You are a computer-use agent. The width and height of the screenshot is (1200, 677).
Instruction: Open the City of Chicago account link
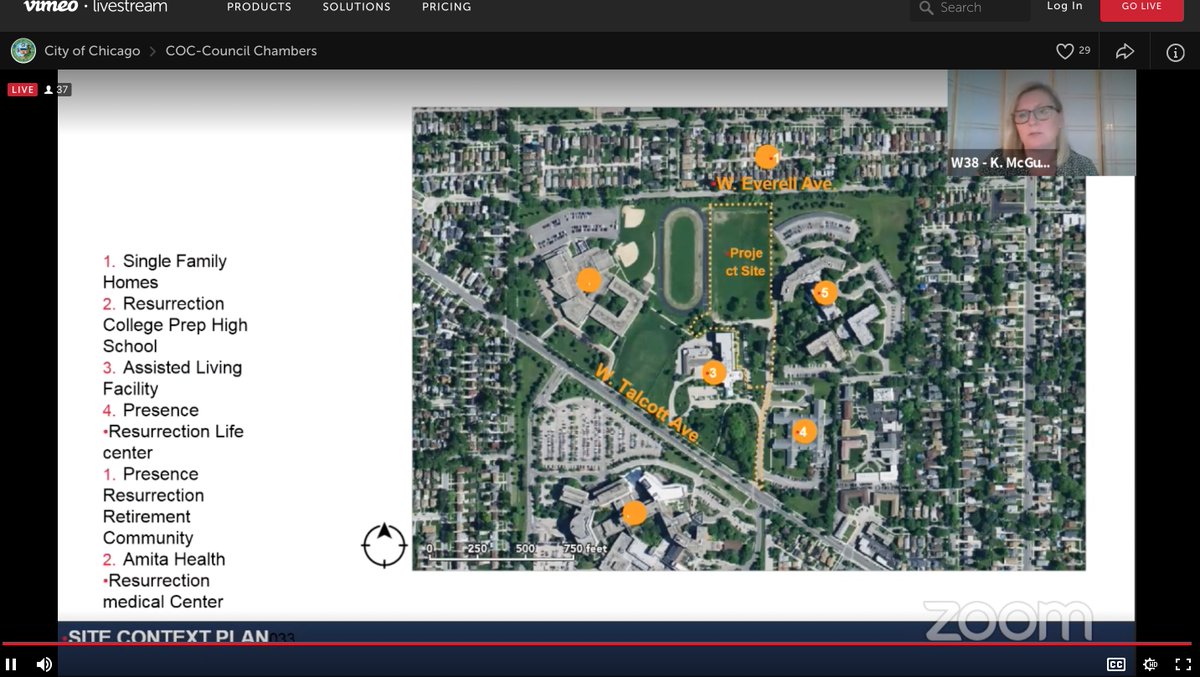click(x=92, y=51)
